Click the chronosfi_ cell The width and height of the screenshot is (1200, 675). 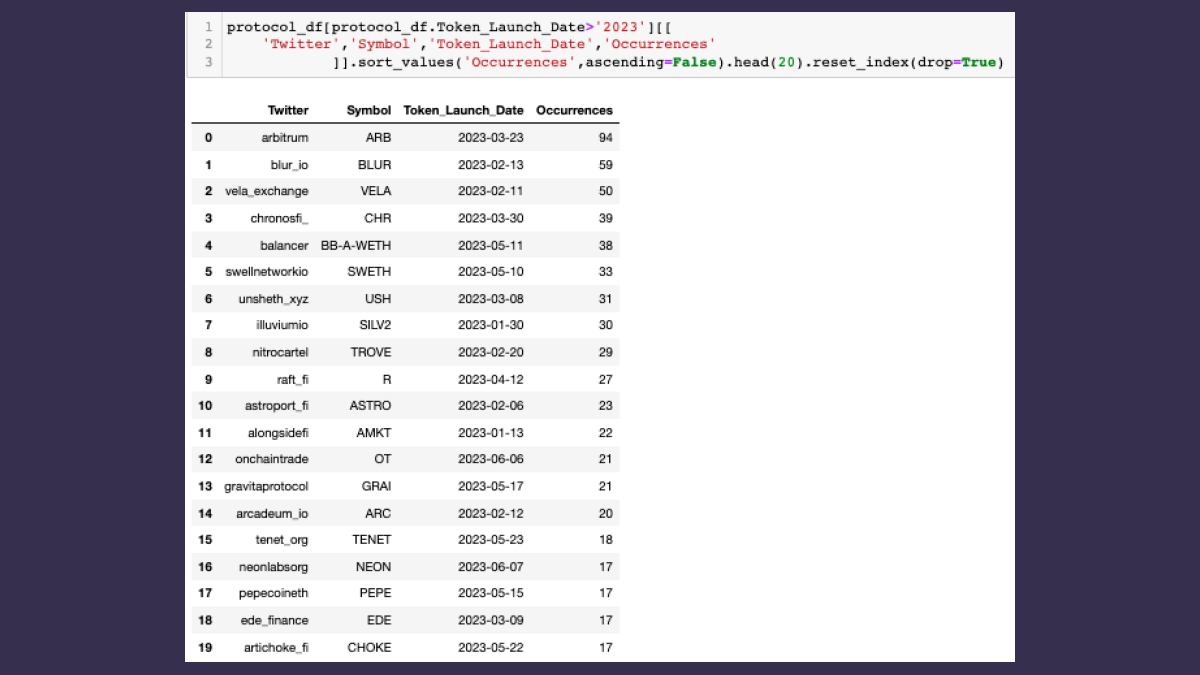(279, 218)
